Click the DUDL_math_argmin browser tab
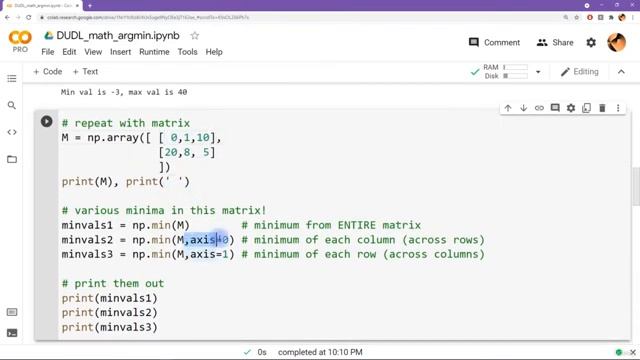640x360 pixels. tap(41, 6)
